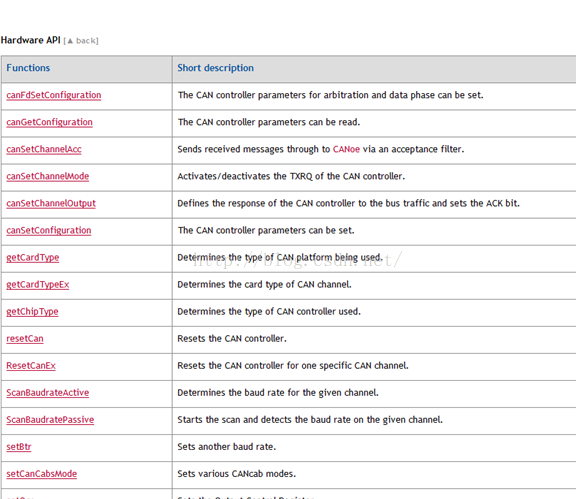Open the setBtr function link
The height and width of the screenshot is (499, 576).
click(19, 447)
